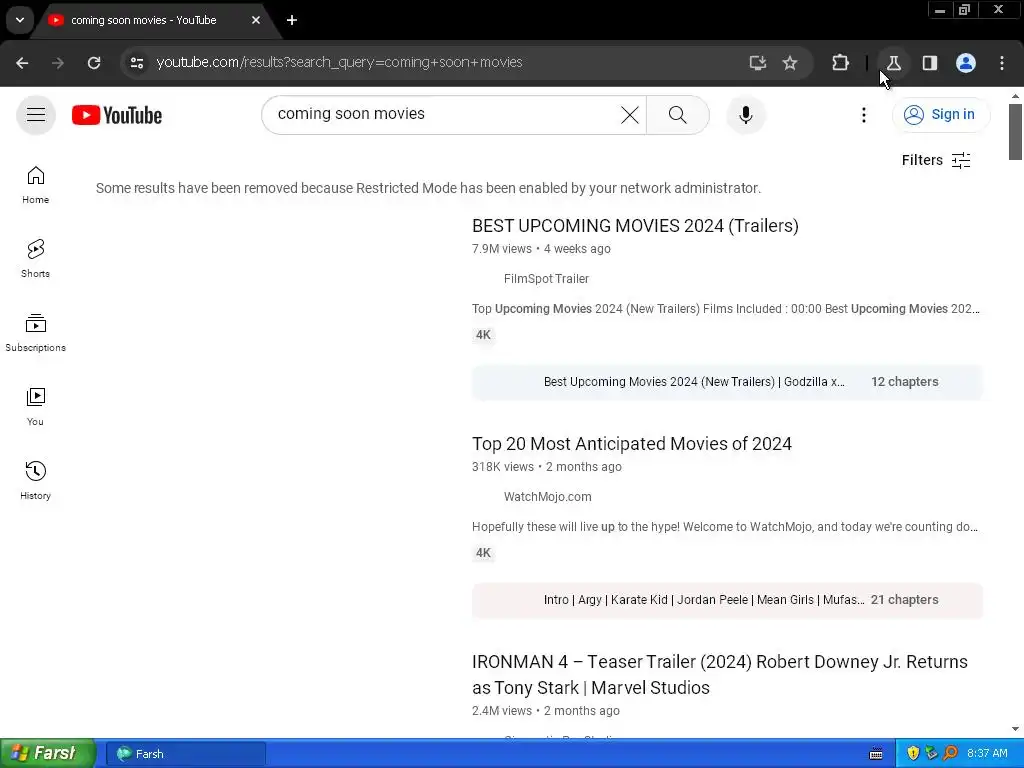Click the description starting 'Hopefully these will live up'

point(725,527)
